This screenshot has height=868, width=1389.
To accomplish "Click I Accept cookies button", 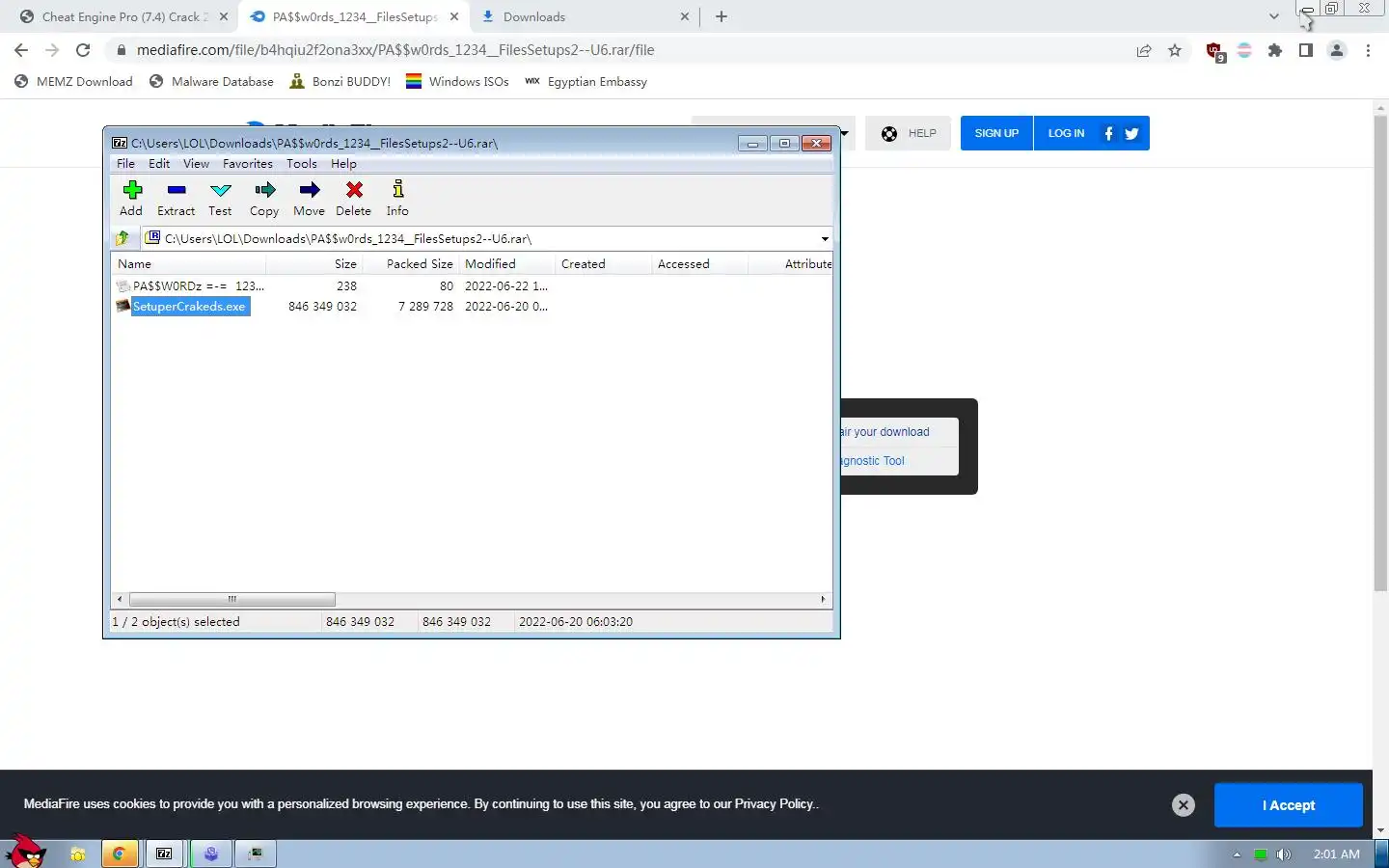I will point(1288,805).
